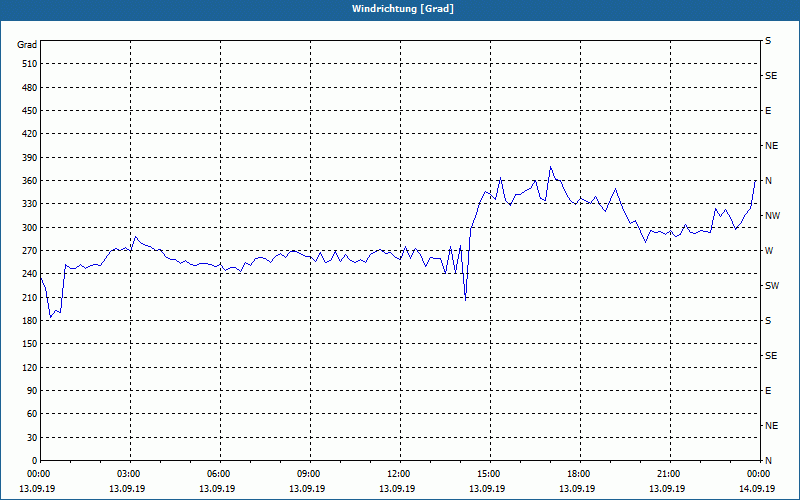Screen dimensions: 800x500
Task: Click the N compass label level with 360
Action: [769, 181]
